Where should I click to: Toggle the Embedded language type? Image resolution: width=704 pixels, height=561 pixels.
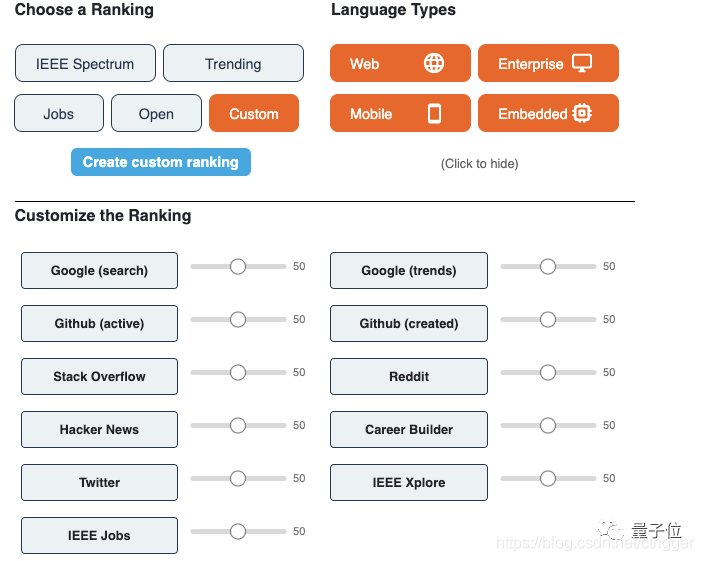(x=548, y=113)
